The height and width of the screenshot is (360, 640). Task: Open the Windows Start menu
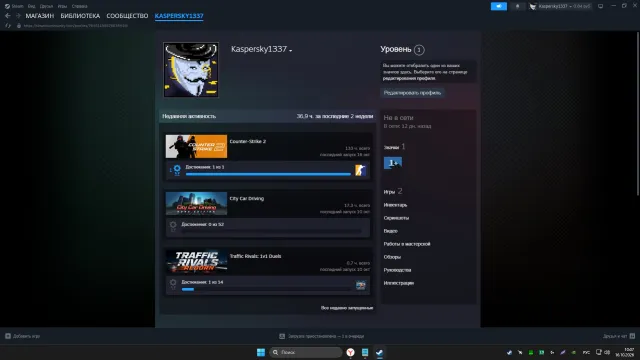coord(261,352)
